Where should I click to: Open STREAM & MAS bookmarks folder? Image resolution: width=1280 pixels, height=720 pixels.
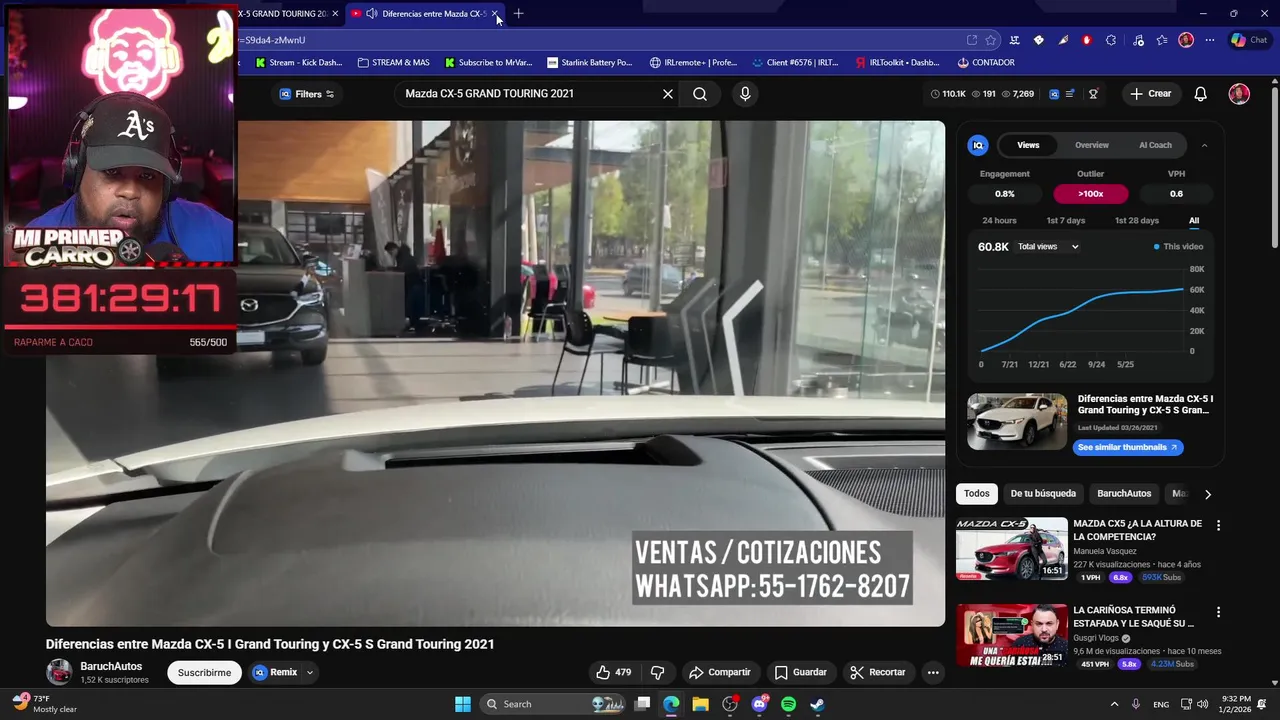point(393,62)
